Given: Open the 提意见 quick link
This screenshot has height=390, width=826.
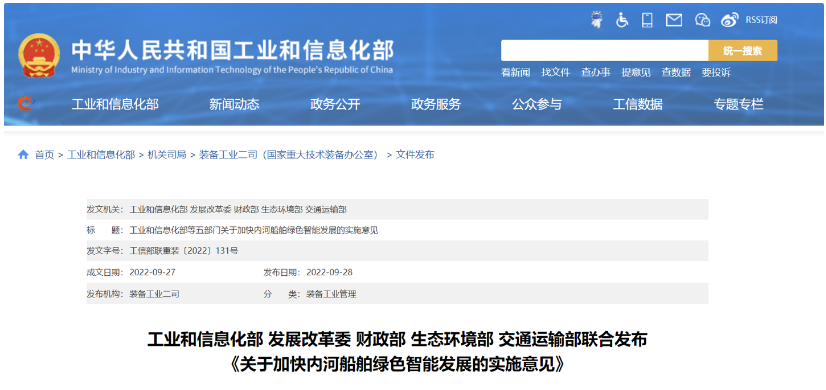Looking at the screenshot, I should 636,73.
